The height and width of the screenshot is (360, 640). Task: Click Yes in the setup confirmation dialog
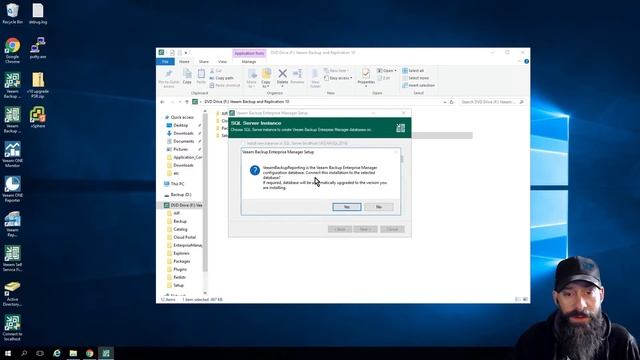[x=347, y=207]
